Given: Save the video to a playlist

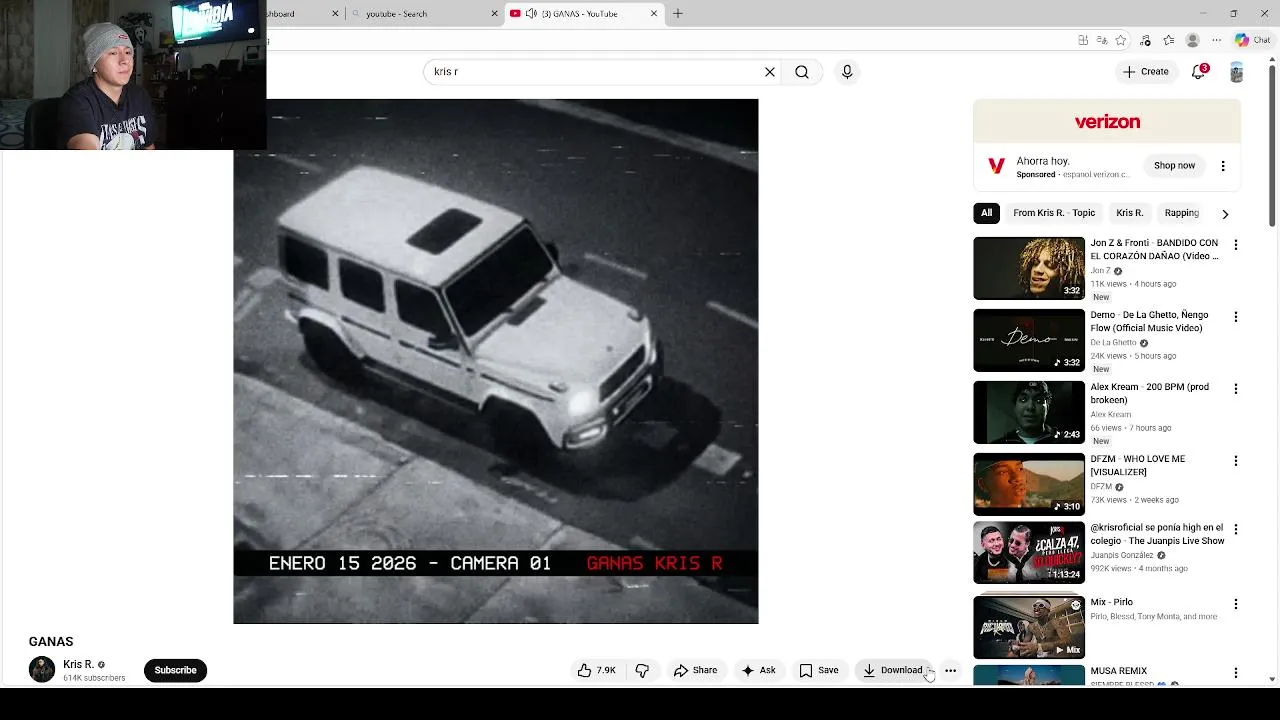Looking at the screenshot, I should (818, 670).
